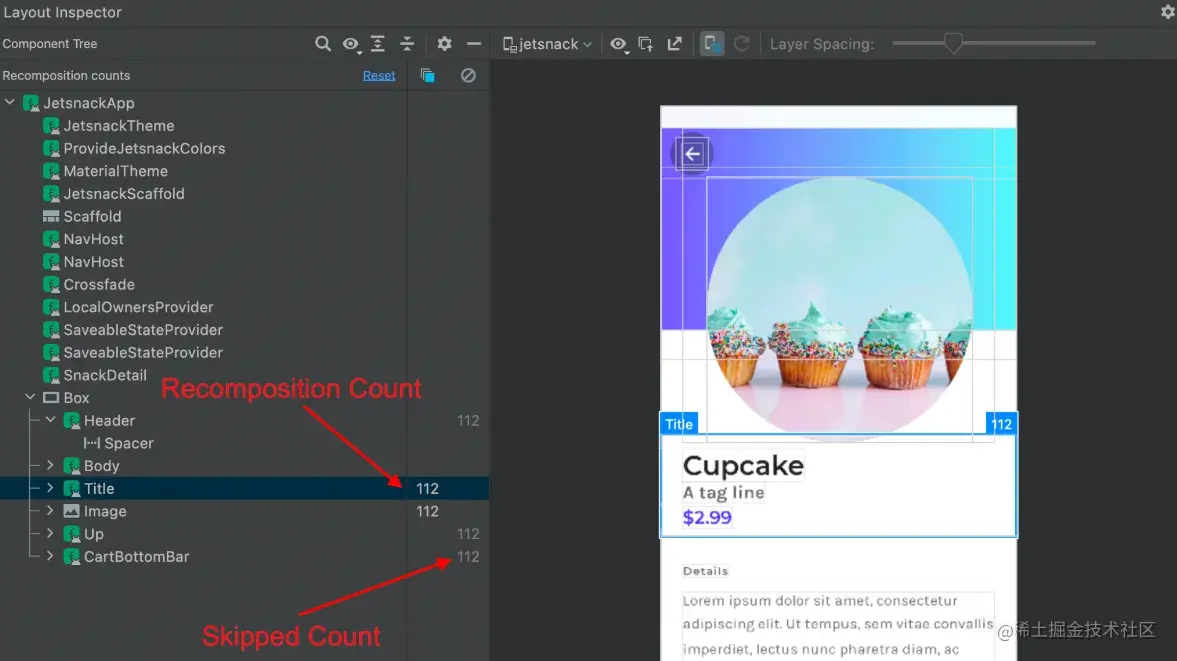Click the skipped count column icon
This screenshot has width=1177, height=661.
click(468, 75)
